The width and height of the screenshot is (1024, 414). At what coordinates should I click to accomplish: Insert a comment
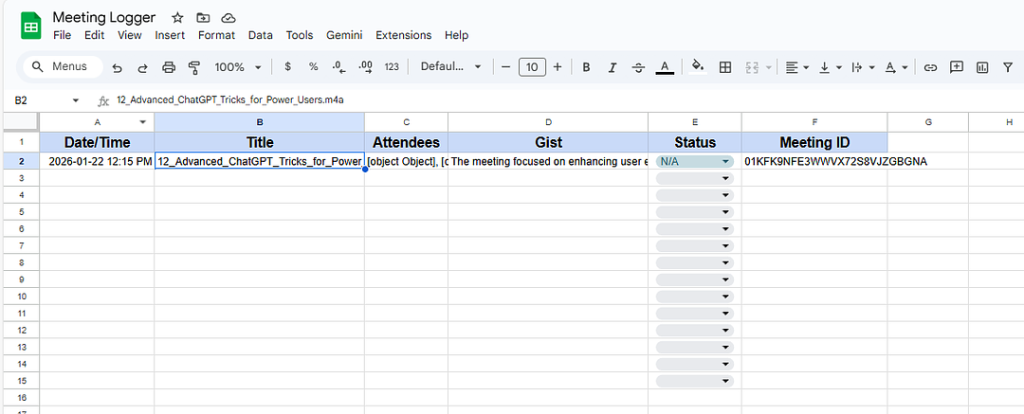click(x=957, y=67)
